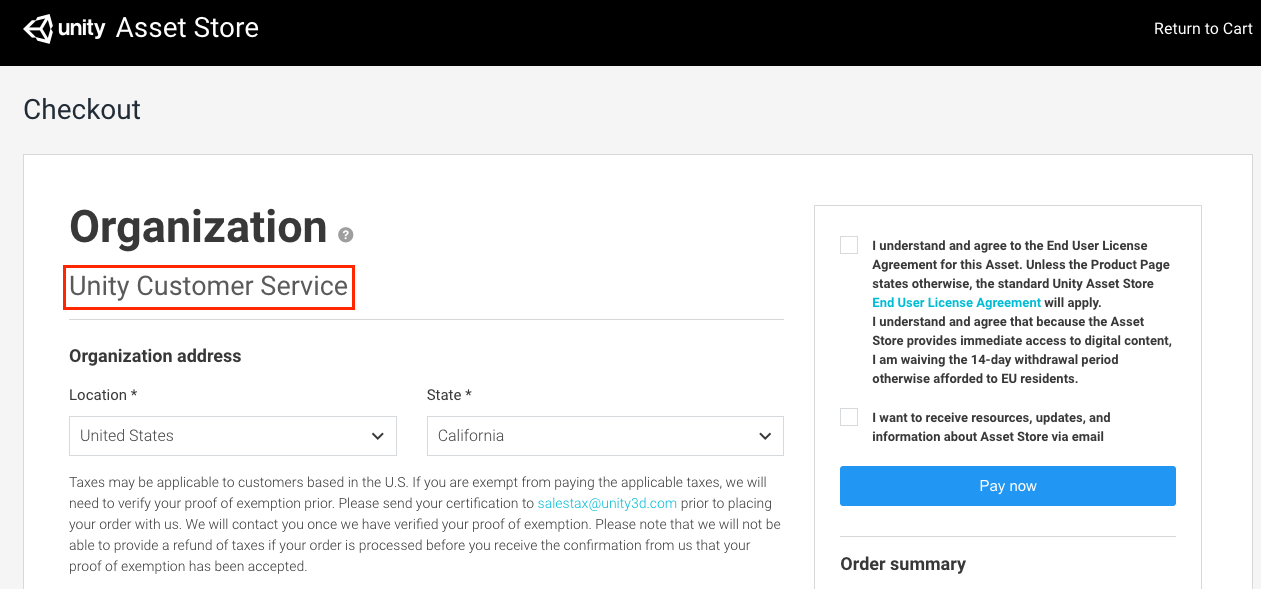This screenshot has height=589, width=1261.
Task: Click the salestax@unity3d.com email link
Action: pos(607,503)
